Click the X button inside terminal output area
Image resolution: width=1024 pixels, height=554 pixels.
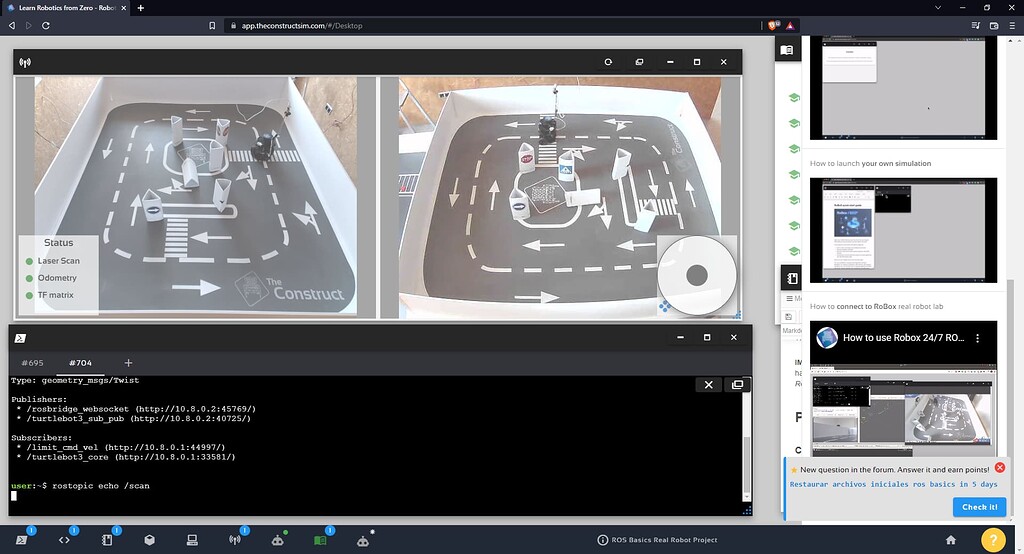click(x=709, y=385)
